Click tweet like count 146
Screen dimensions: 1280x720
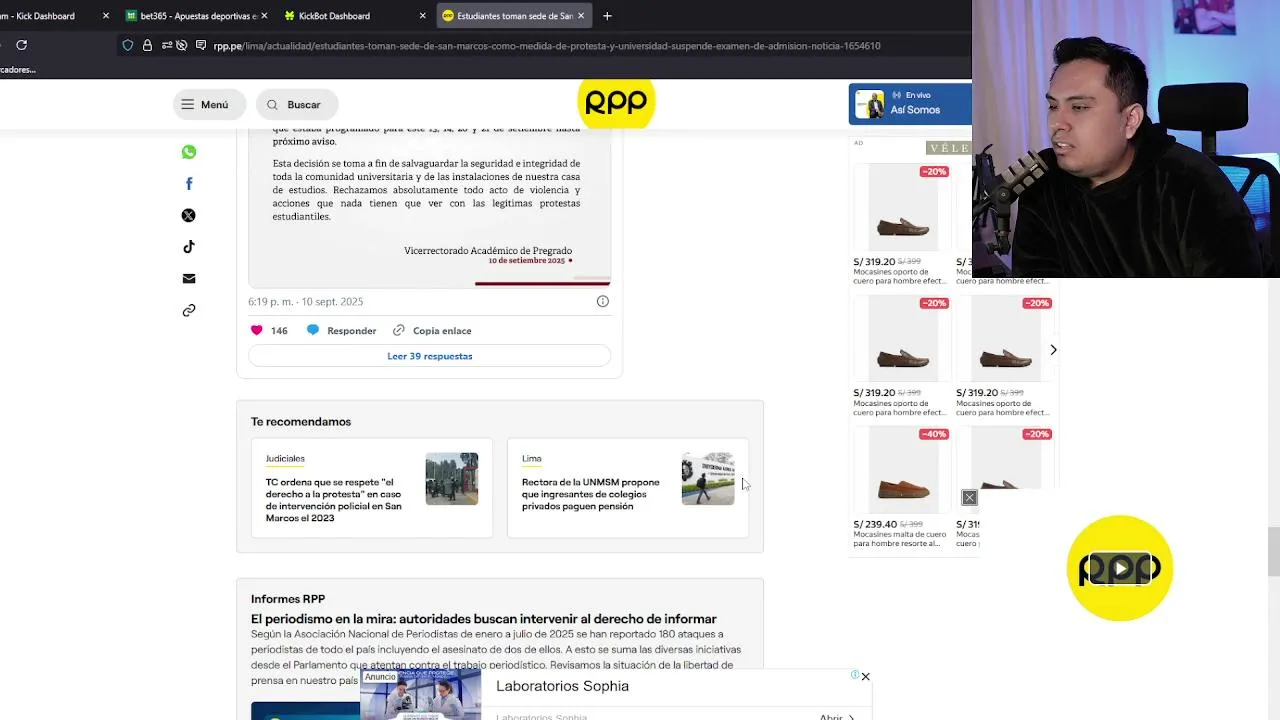(x=279, y=330)
